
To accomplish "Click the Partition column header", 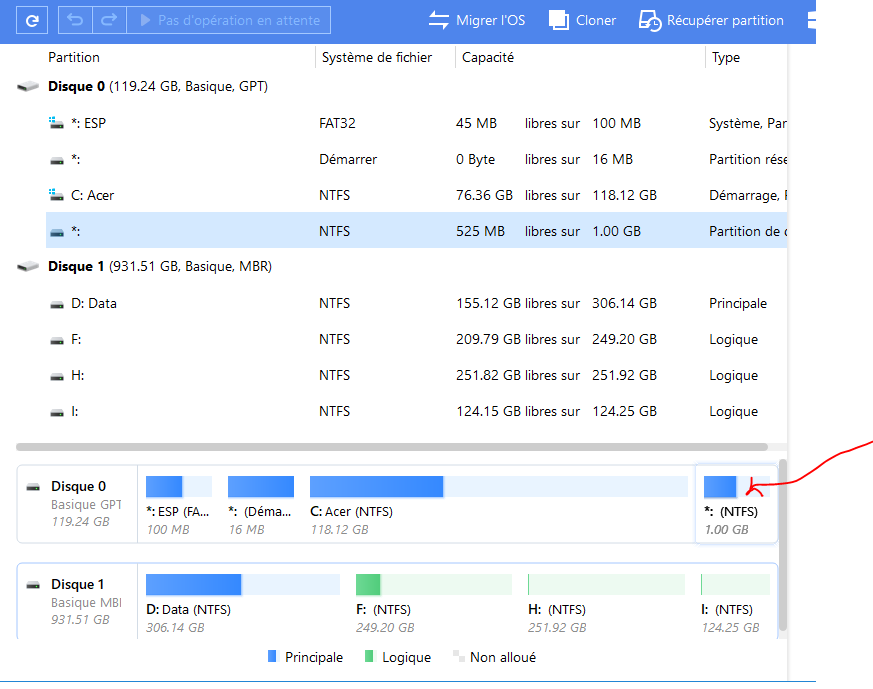I will (73, 57).
